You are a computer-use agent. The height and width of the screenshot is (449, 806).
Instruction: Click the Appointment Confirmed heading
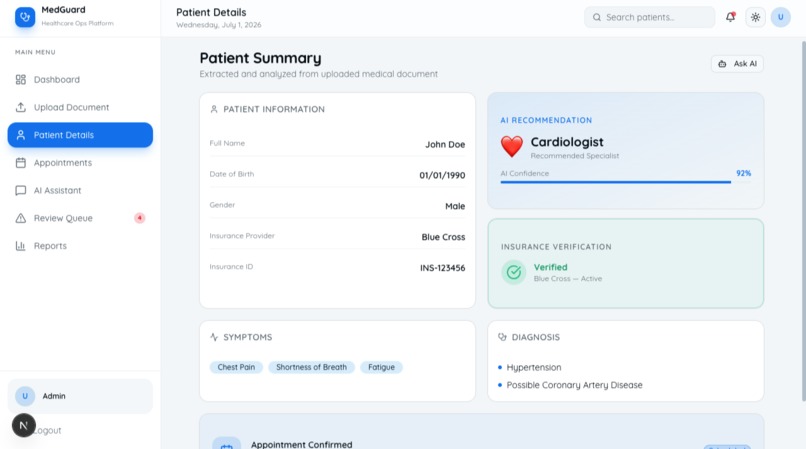[x=301, y=444]
